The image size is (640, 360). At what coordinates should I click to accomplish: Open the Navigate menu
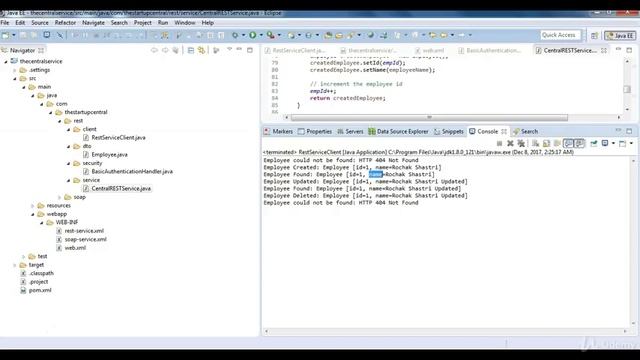pos(93,23)
